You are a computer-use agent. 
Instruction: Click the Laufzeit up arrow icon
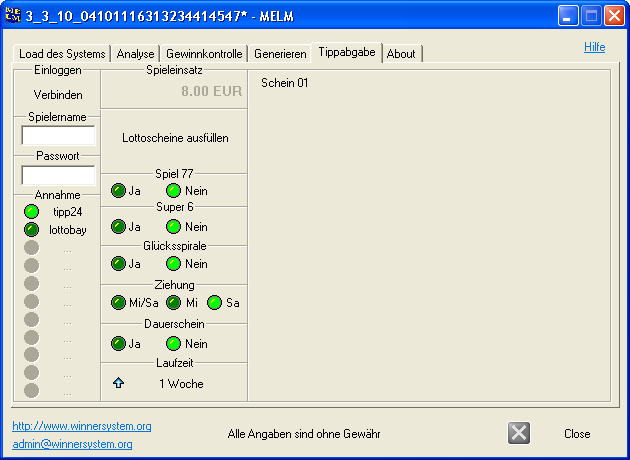(x=118, y=383)
